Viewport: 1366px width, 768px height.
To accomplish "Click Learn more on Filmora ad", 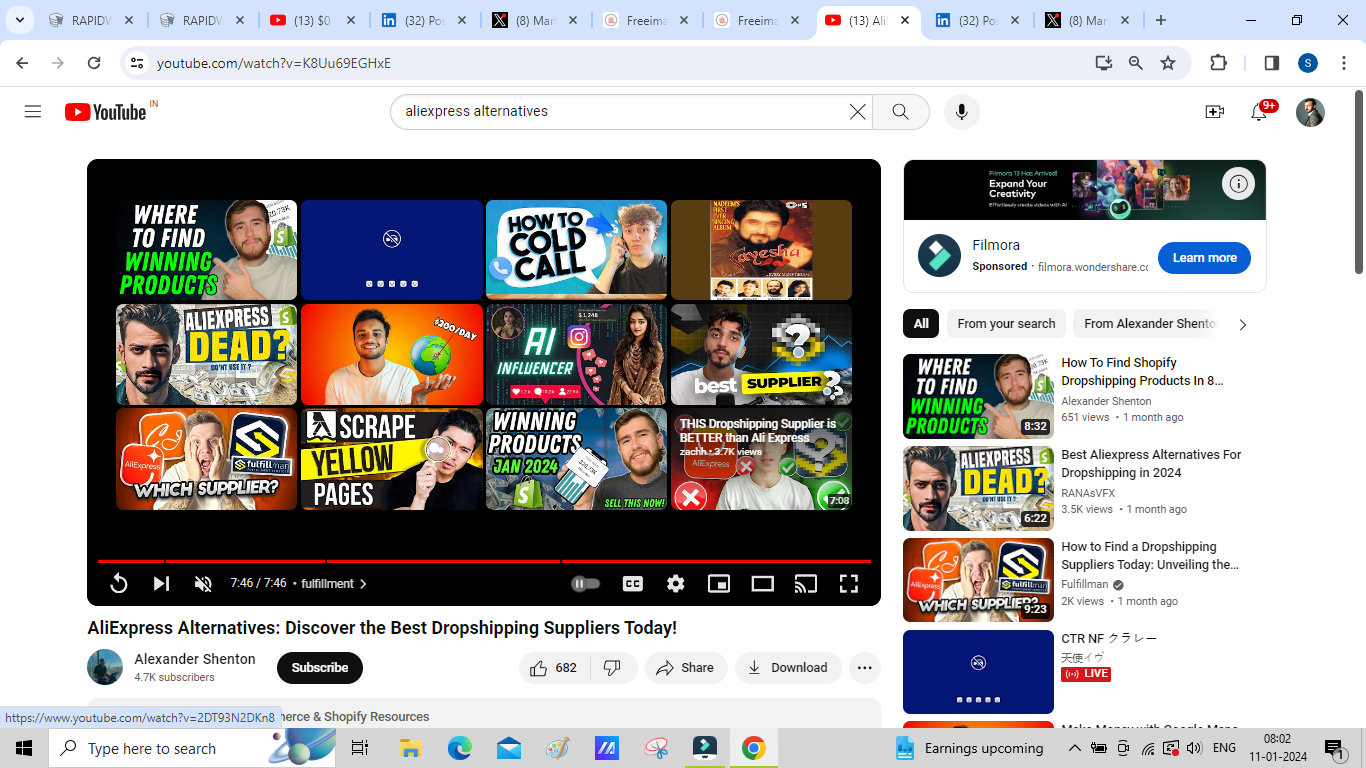I will pyautogui.click(x=1204, y=258).
